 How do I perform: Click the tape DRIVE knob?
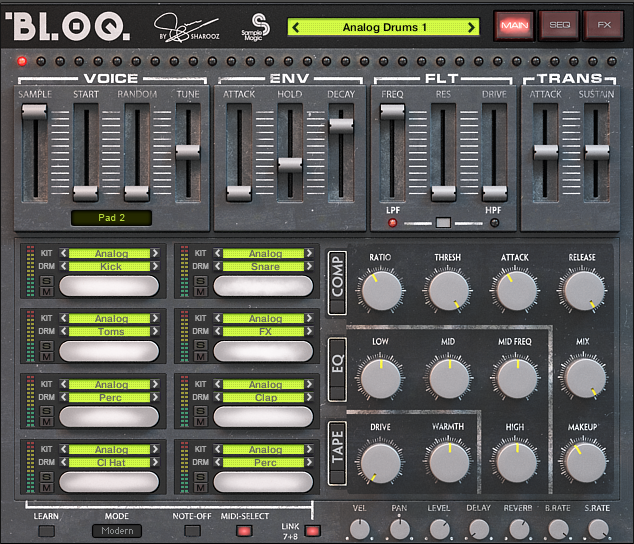[x=380, y=463]
